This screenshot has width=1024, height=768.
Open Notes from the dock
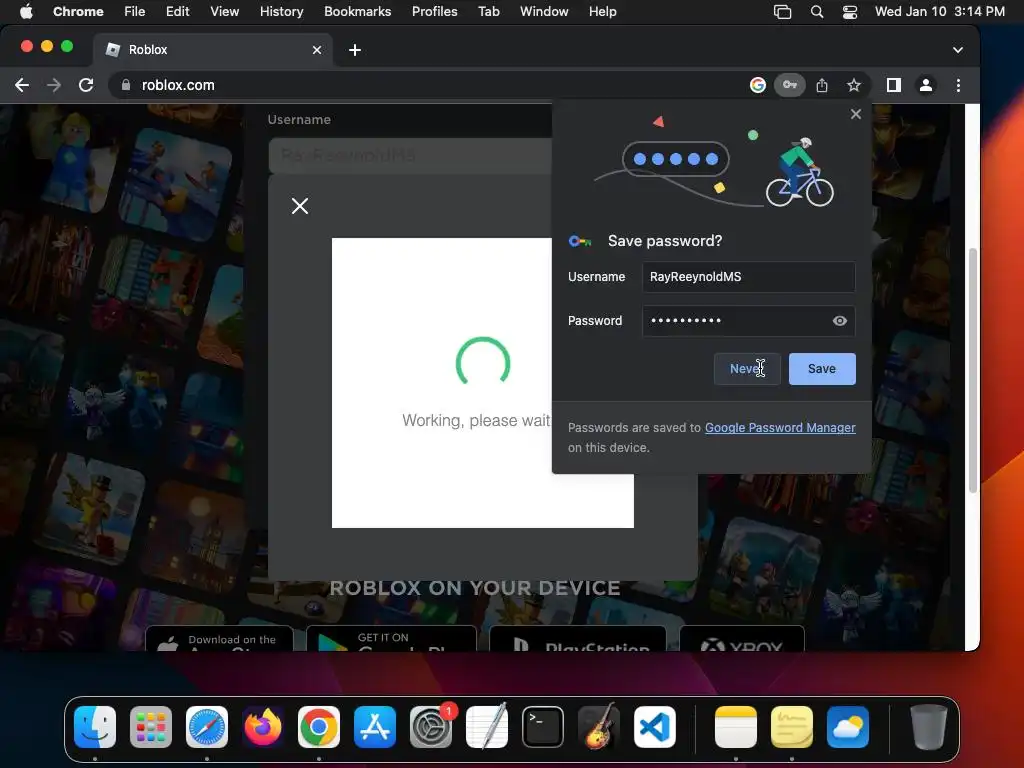click(x=736, y=727)
